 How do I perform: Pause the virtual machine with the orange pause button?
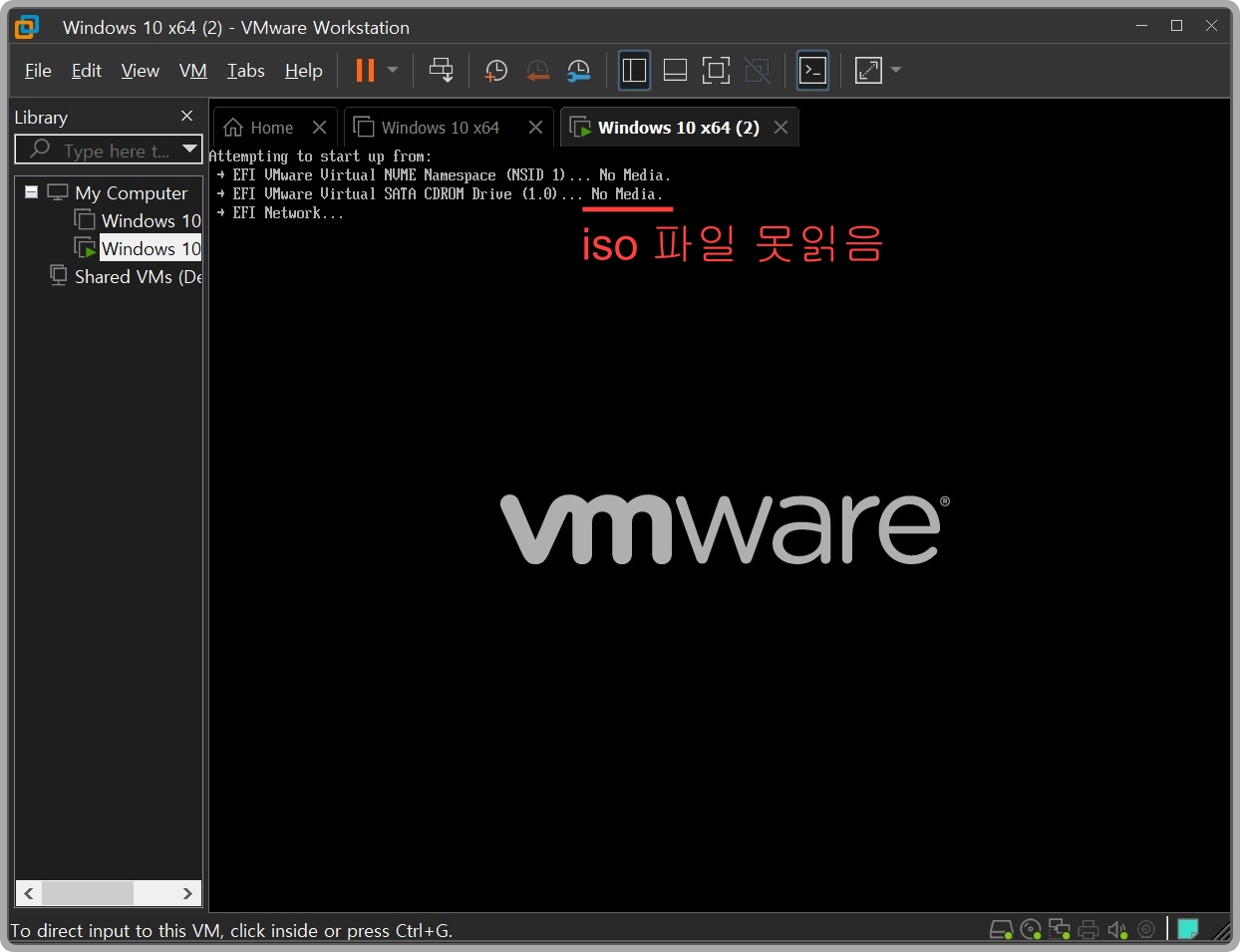click(365, 70)
